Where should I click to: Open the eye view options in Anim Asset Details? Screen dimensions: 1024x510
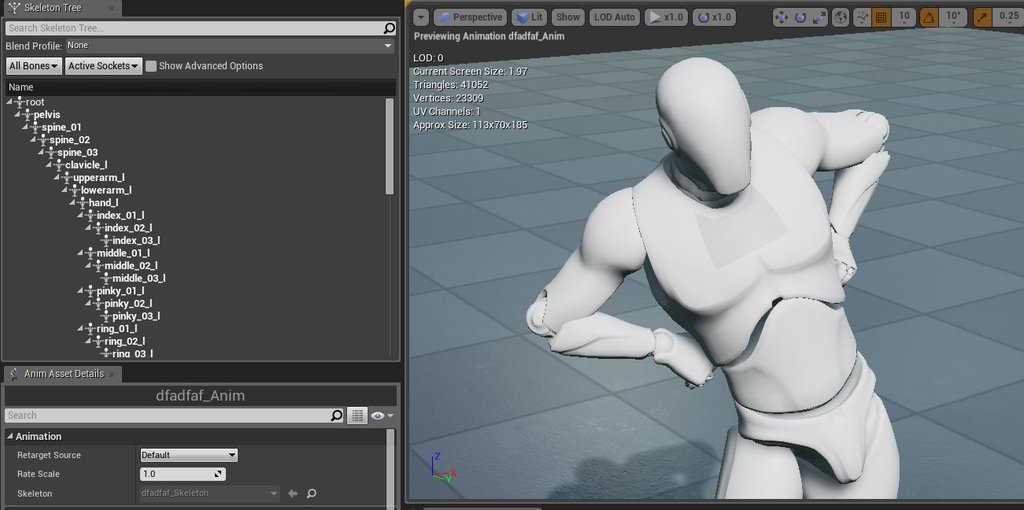point(381,415)
